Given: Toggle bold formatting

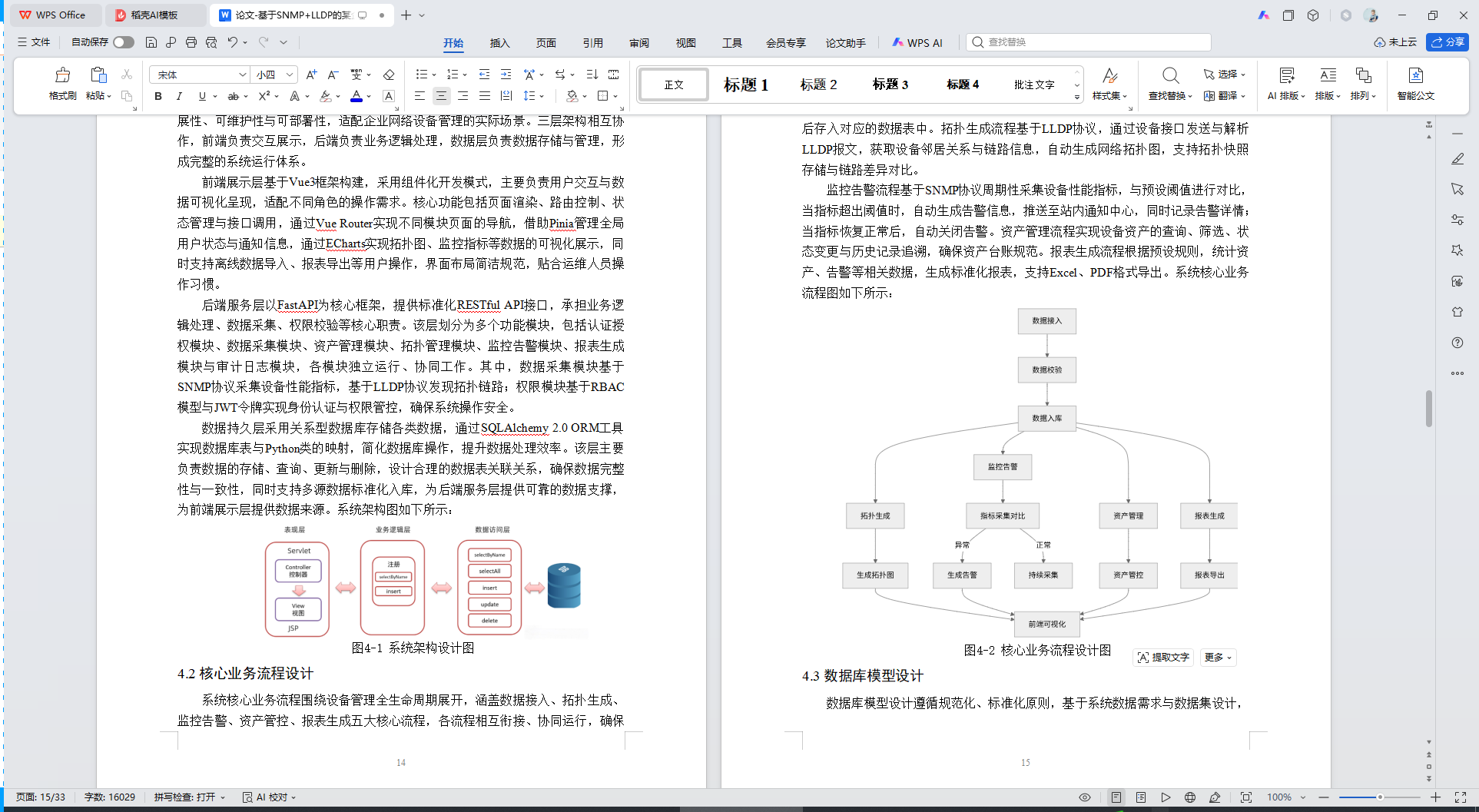Looking at the screenshot, I should point(158,96).
